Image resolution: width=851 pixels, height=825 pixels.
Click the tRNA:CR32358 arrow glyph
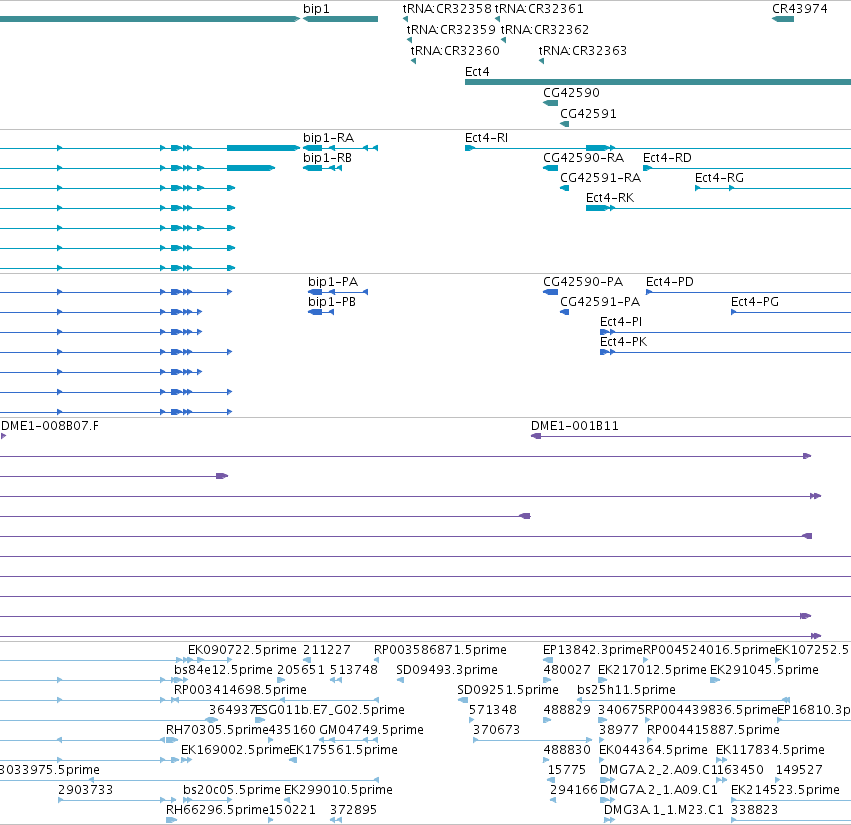405,19
